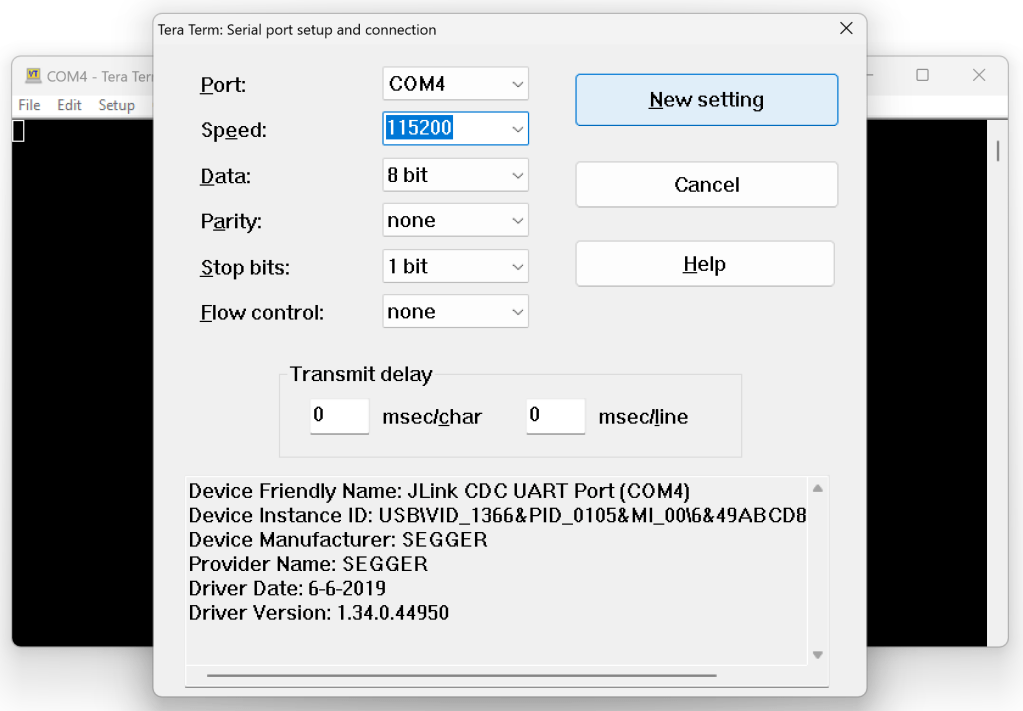Viewport: 1023px width, 711px height.
Task: Close the Tera Term main window
Action: 979,76
